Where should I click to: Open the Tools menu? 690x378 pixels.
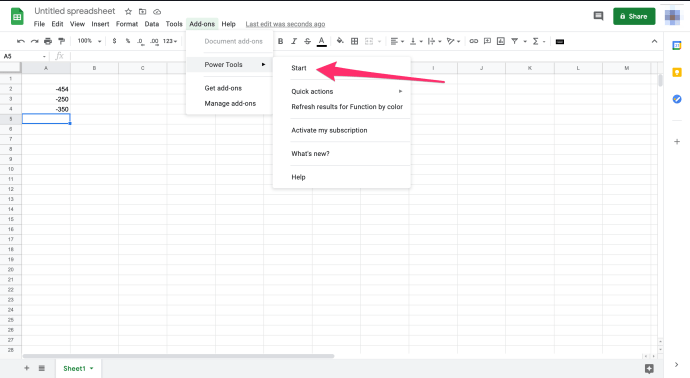point(174,24)
